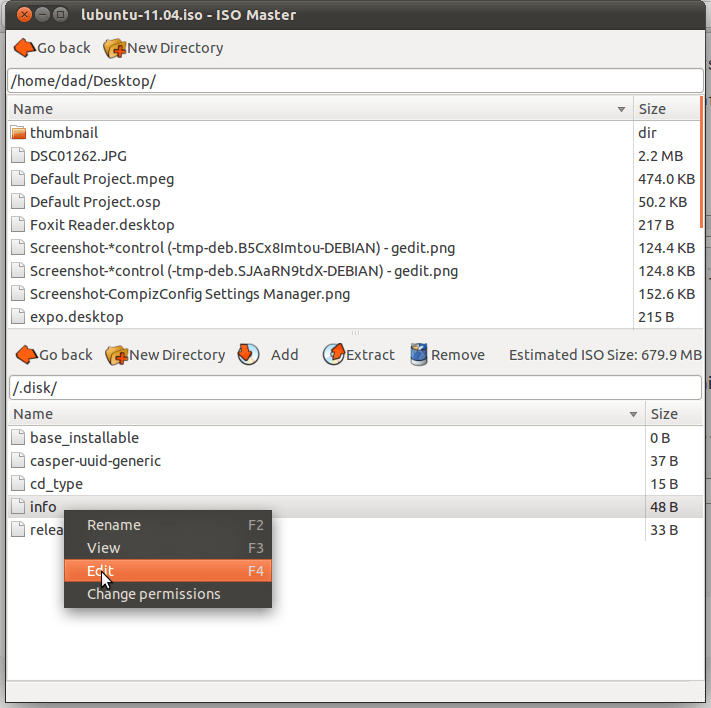Select the thumbnail folder icon

pyautogui.click(x=18, y=132)
